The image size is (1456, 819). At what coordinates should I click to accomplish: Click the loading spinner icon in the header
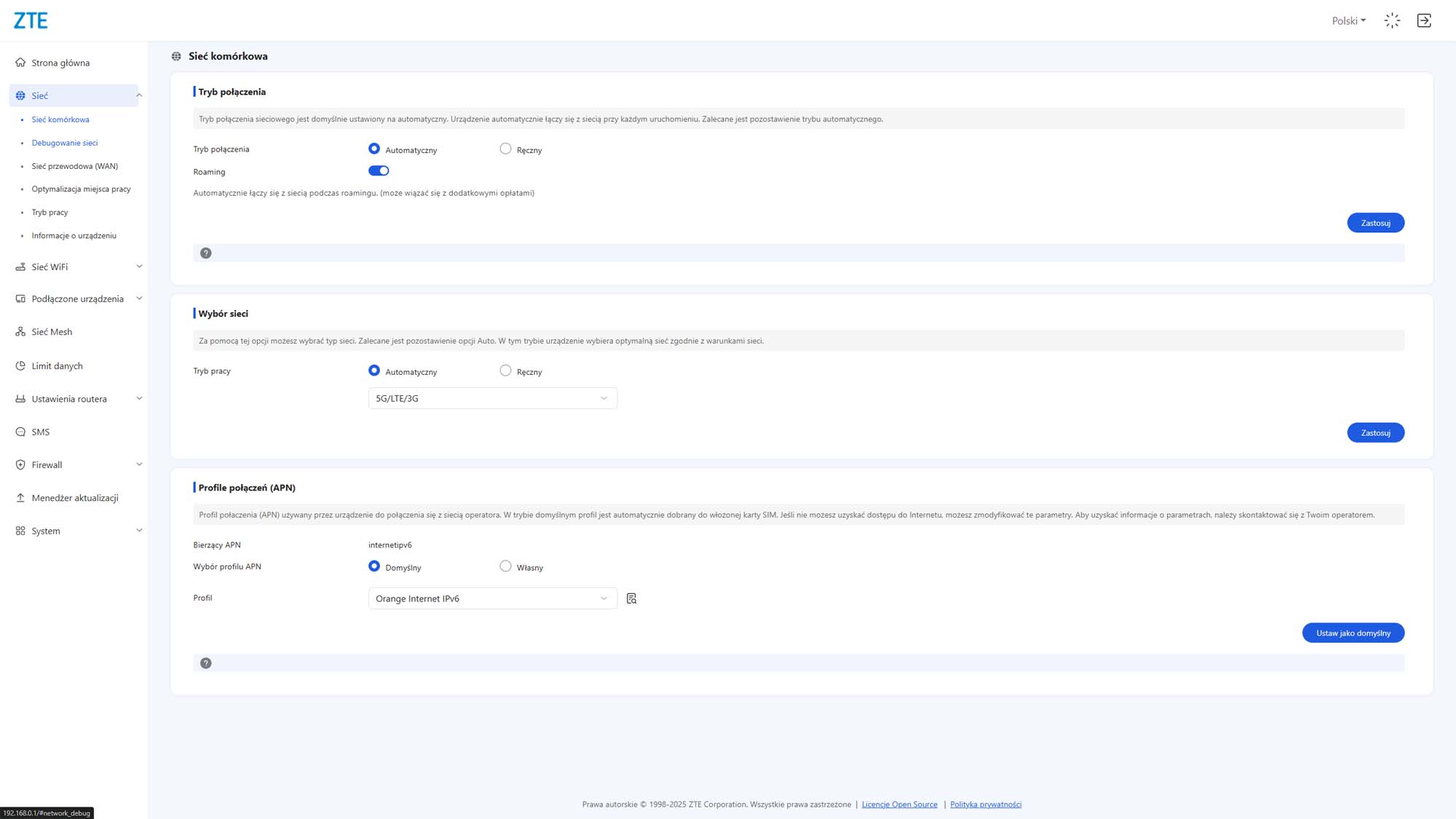click(1392, 20)
